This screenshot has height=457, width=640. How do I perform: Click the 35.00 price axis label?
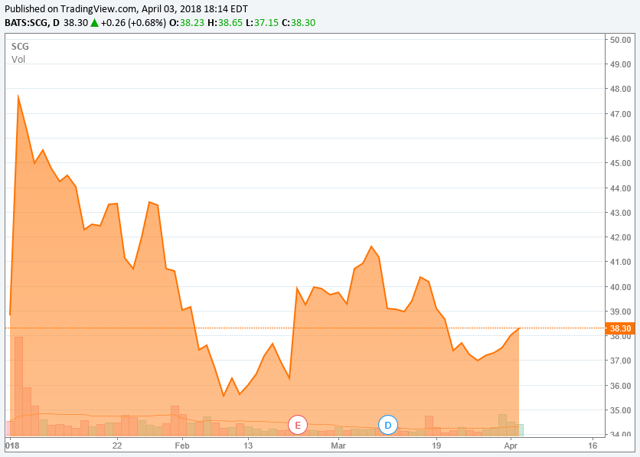(620, 410)
